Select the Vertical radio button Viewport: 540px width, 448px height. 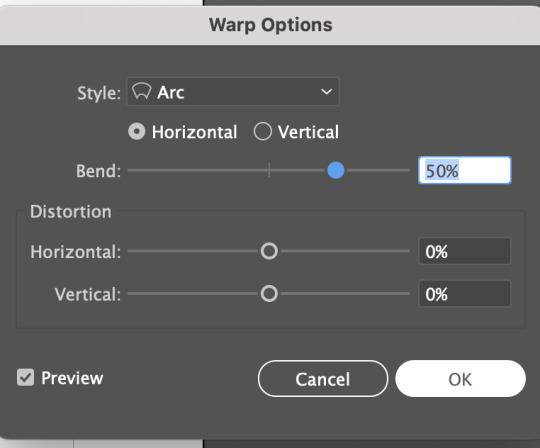click(262, 132)
